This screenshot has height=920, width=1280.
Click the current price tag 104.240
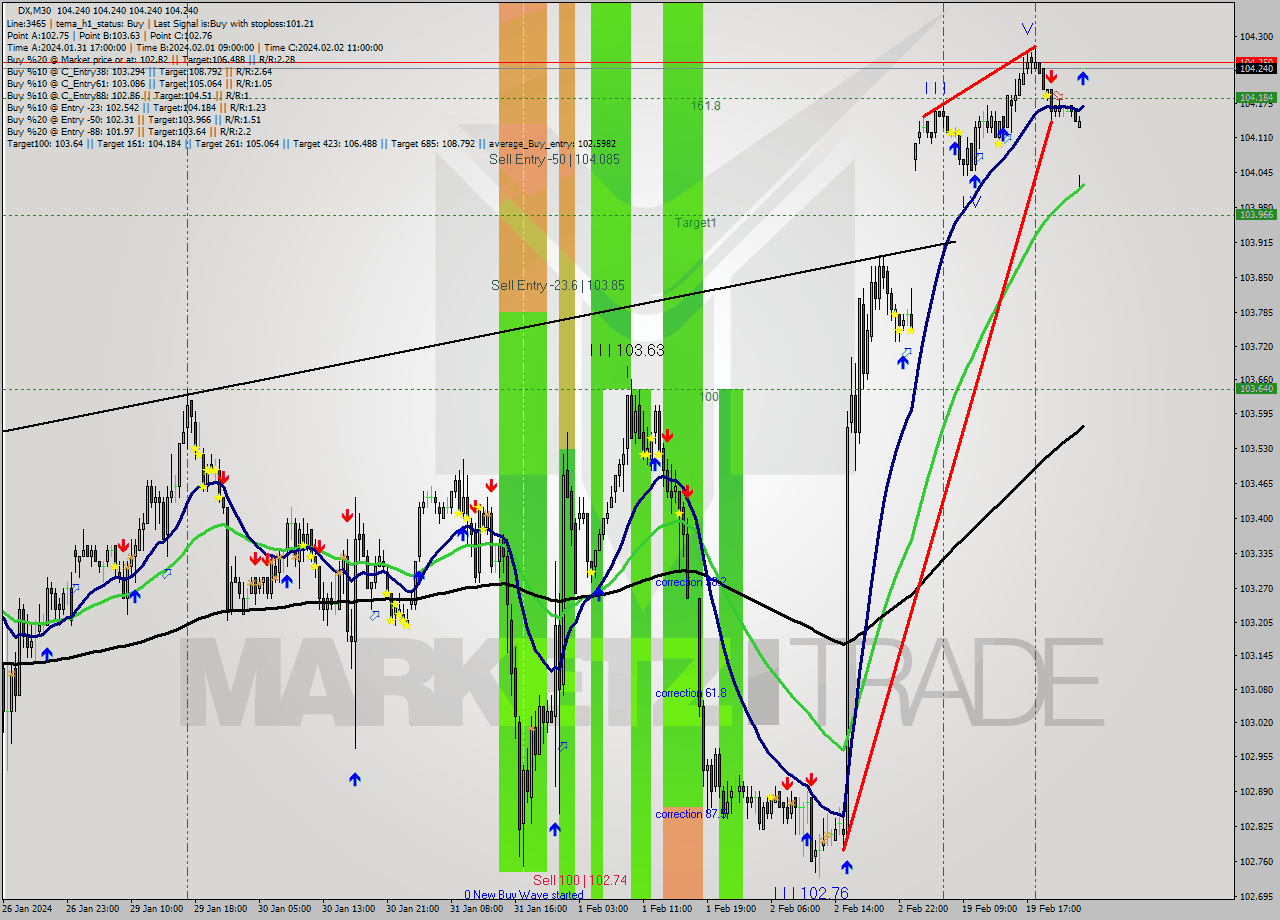1256,68
